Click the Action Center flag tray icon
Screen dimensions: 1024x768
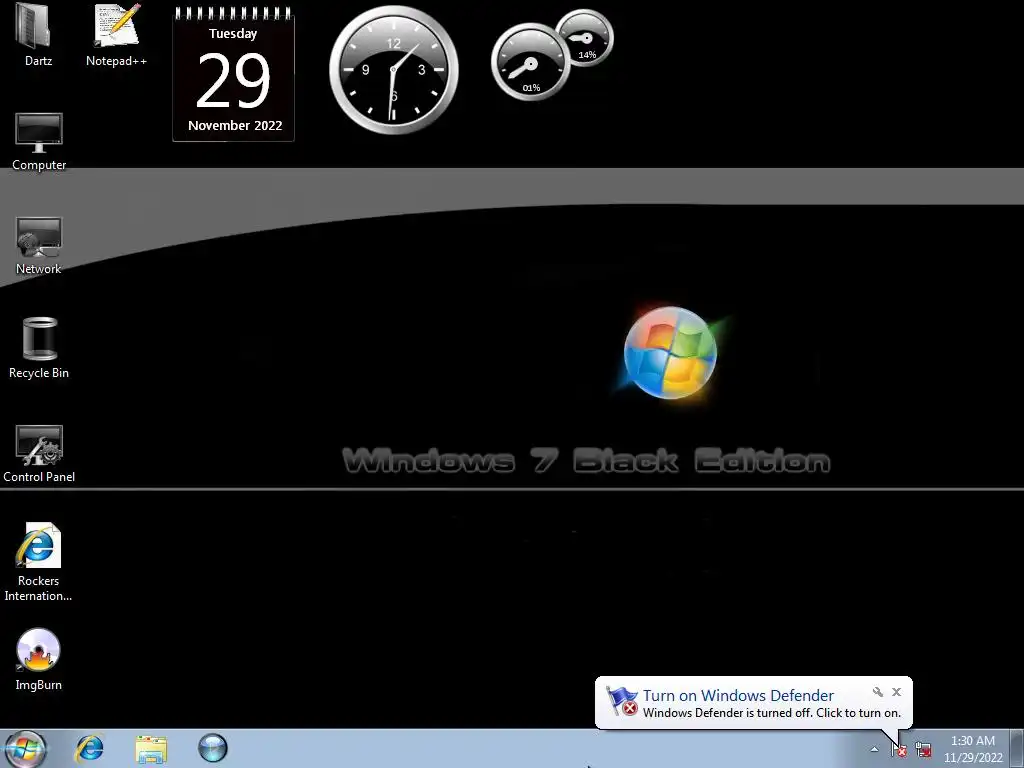pyautogui.click(x=899, y=749)
